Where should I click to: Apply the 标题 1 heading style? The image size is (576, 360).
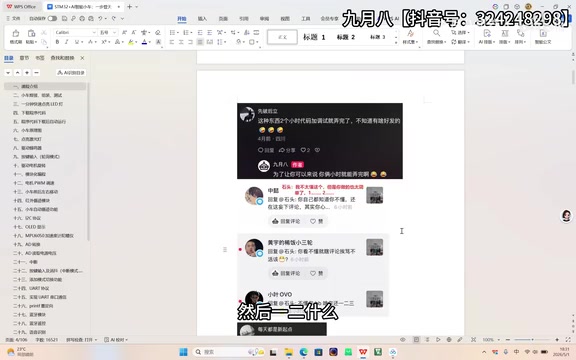point(314,37)
